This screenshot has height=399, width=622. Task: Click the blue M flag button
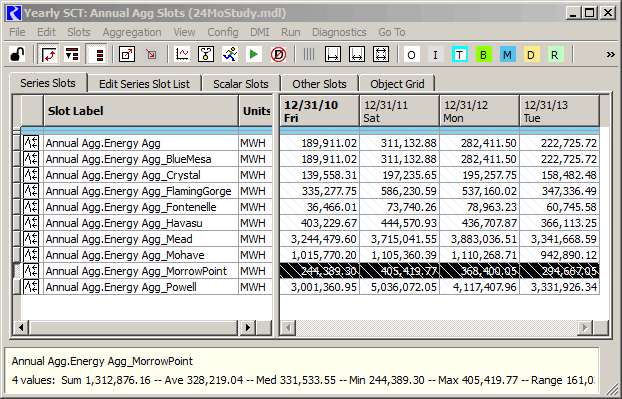(x=507, y=55)
